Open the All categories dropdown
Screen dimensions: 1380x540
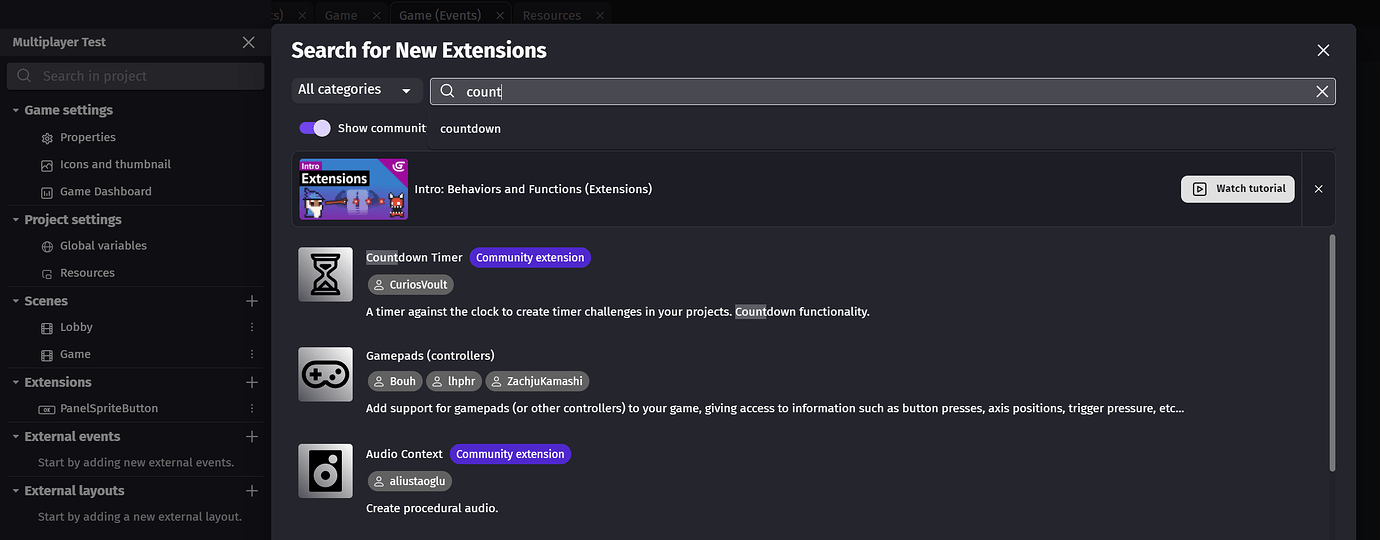pos(357,90)
